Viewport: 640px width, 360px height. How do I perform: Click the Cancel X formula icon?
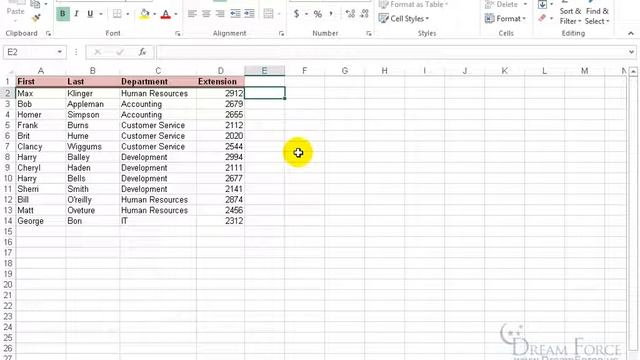[x=97, y=52]
